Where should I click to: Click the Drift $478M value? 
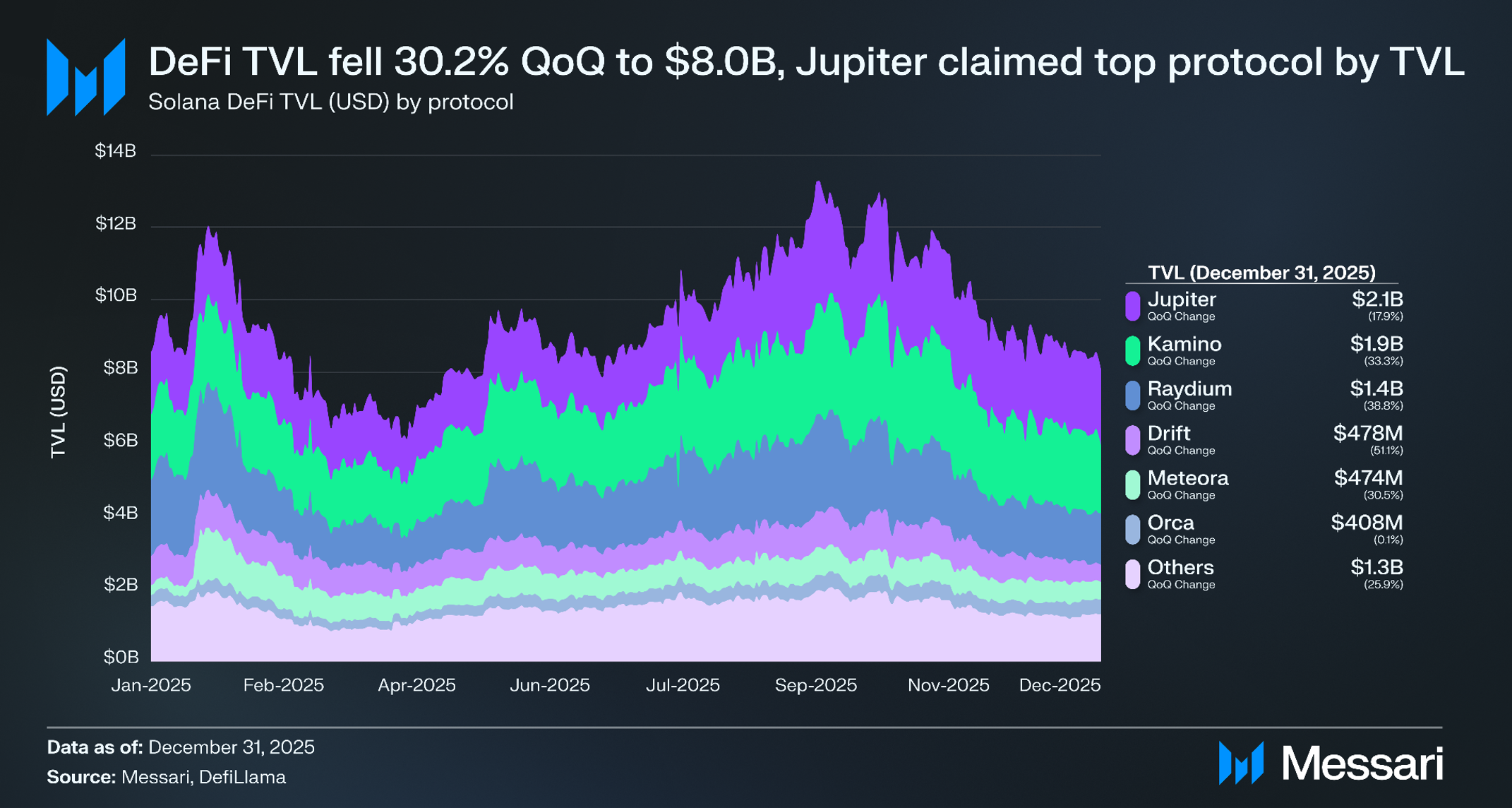1367,433
